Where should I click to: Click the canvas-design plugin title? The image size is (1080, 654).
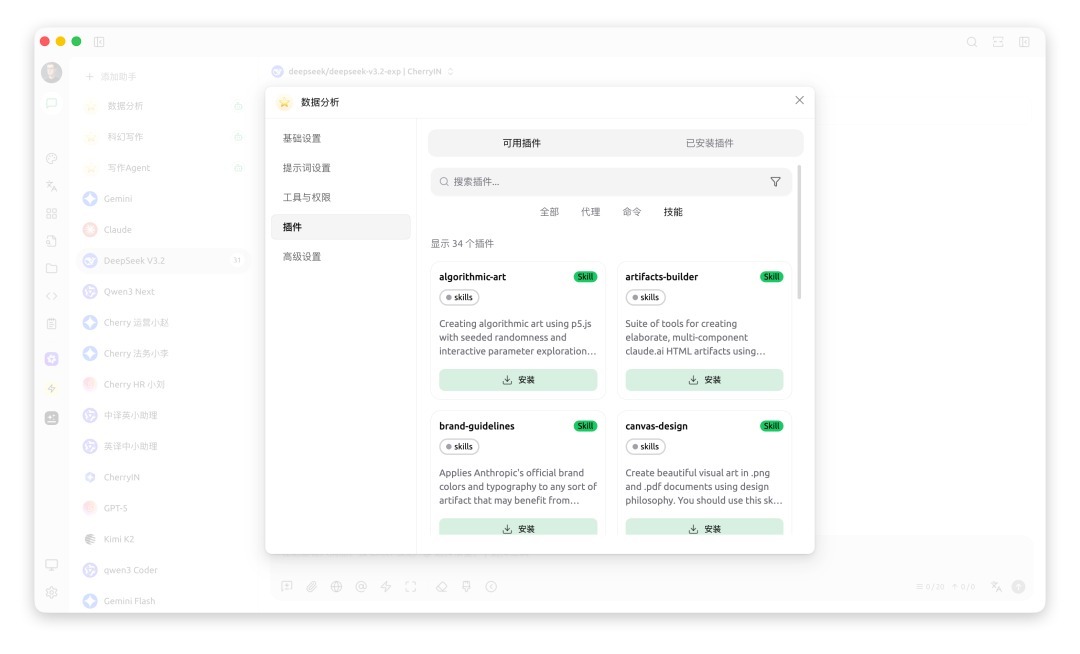pos(656,426)
